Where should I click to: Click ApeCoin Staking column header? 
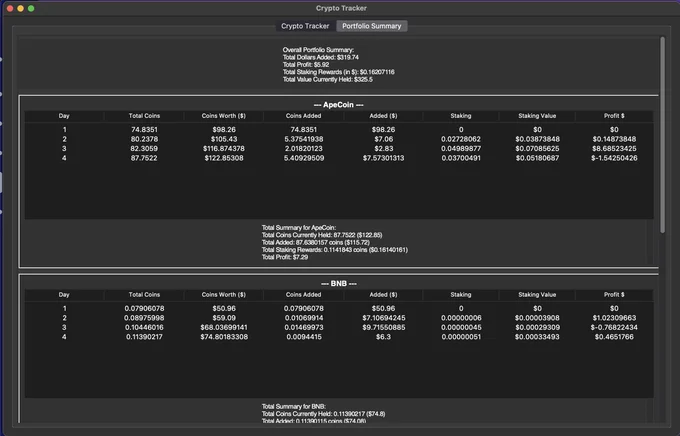[461, 116]
